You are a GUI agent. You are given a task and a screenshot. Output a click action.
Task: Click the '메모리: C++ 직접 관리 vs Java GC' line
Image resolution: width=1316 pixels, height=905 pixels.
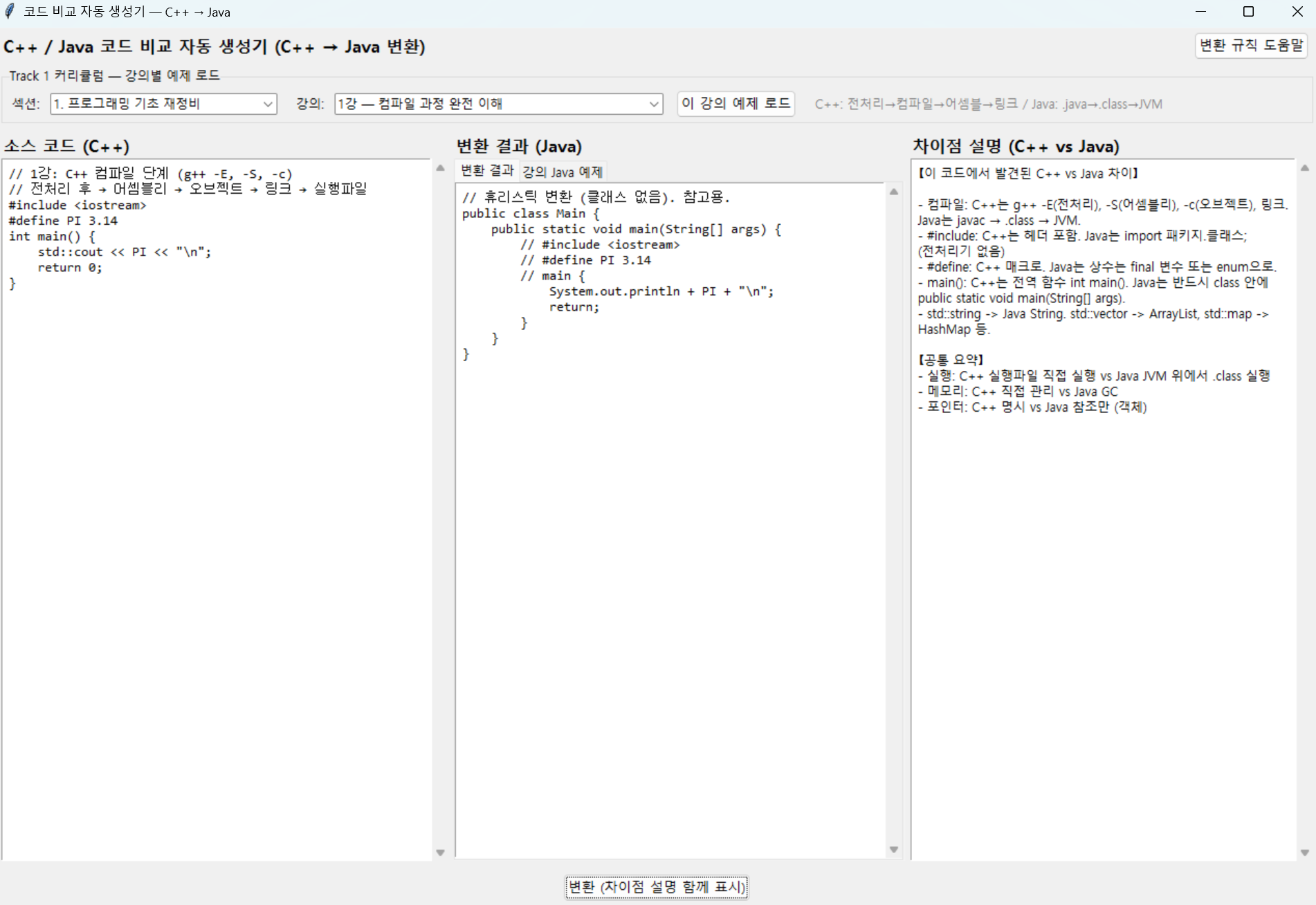[x=1018, y=392]
